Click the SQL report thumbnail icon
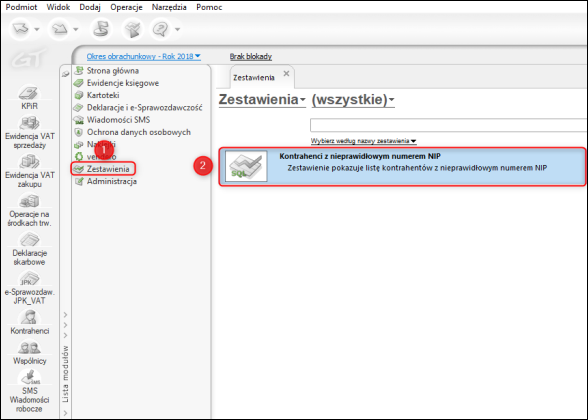Image resolution: width=588 pixels, height=420 pixels. pos(246,166)
